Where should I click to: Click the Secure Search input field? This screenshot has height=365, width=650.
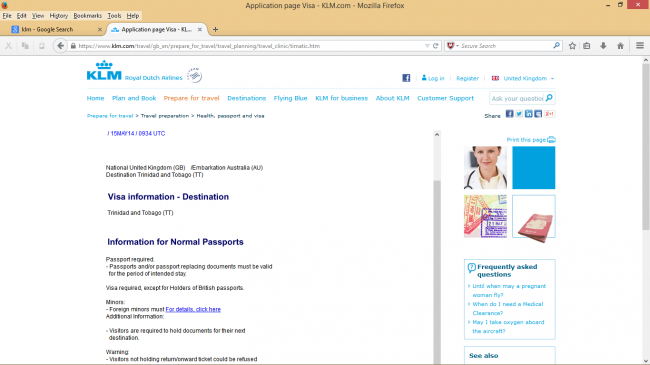[506, 46]
